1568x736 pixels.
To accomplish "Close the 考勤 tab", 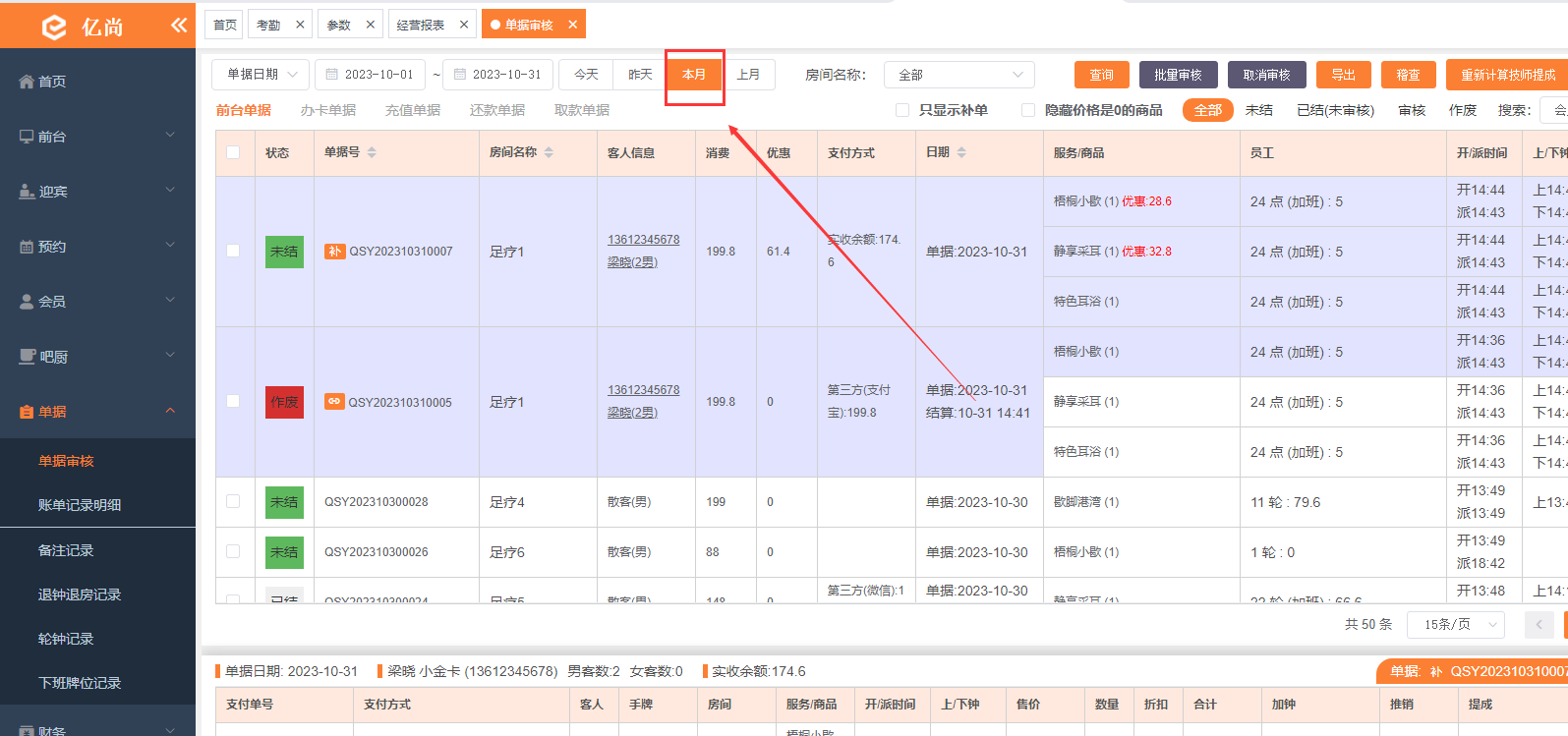I will pos(300,25).
